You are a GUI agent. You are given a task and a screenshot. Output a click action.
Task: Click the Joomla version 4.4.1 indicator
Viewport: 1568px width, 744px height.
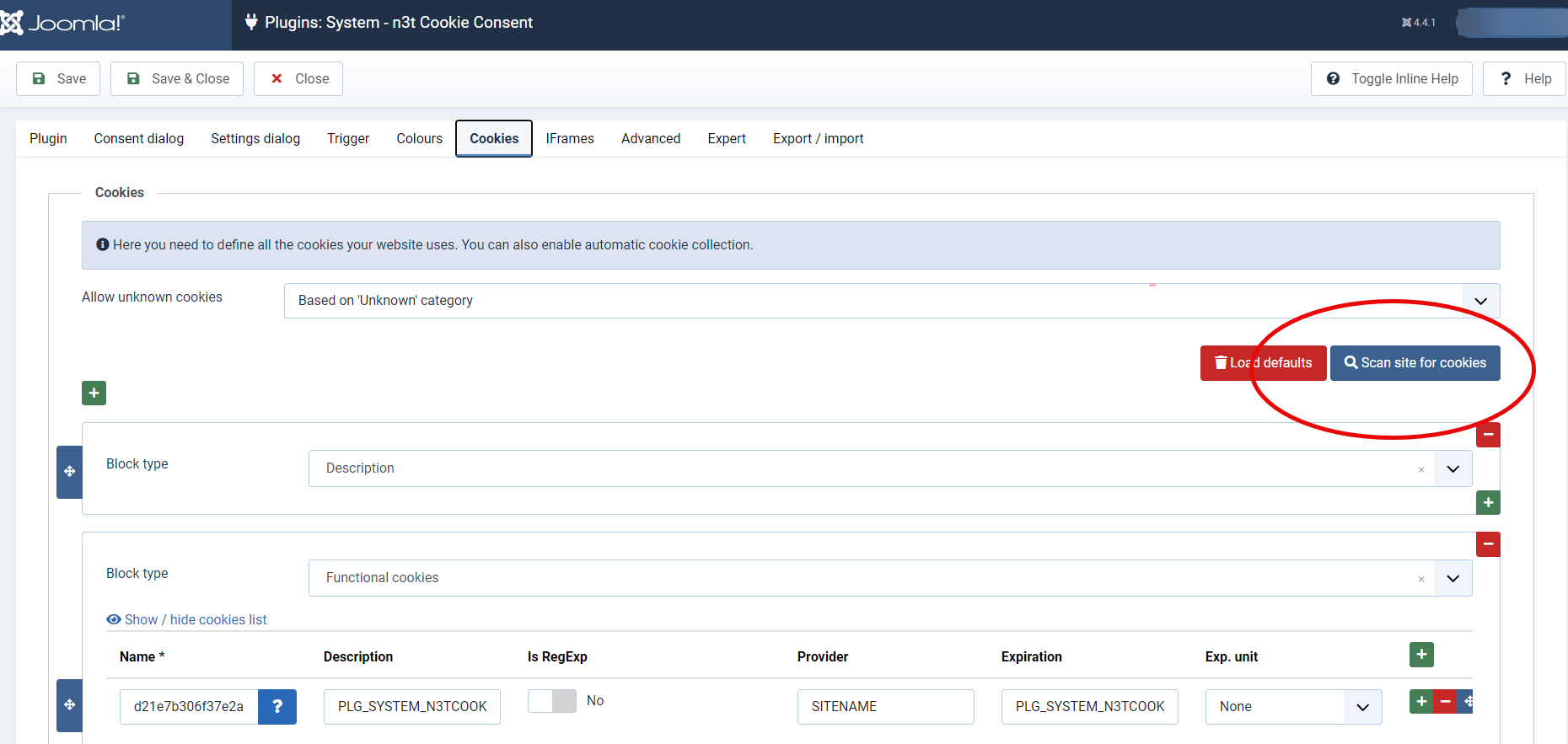[1419, 23]
